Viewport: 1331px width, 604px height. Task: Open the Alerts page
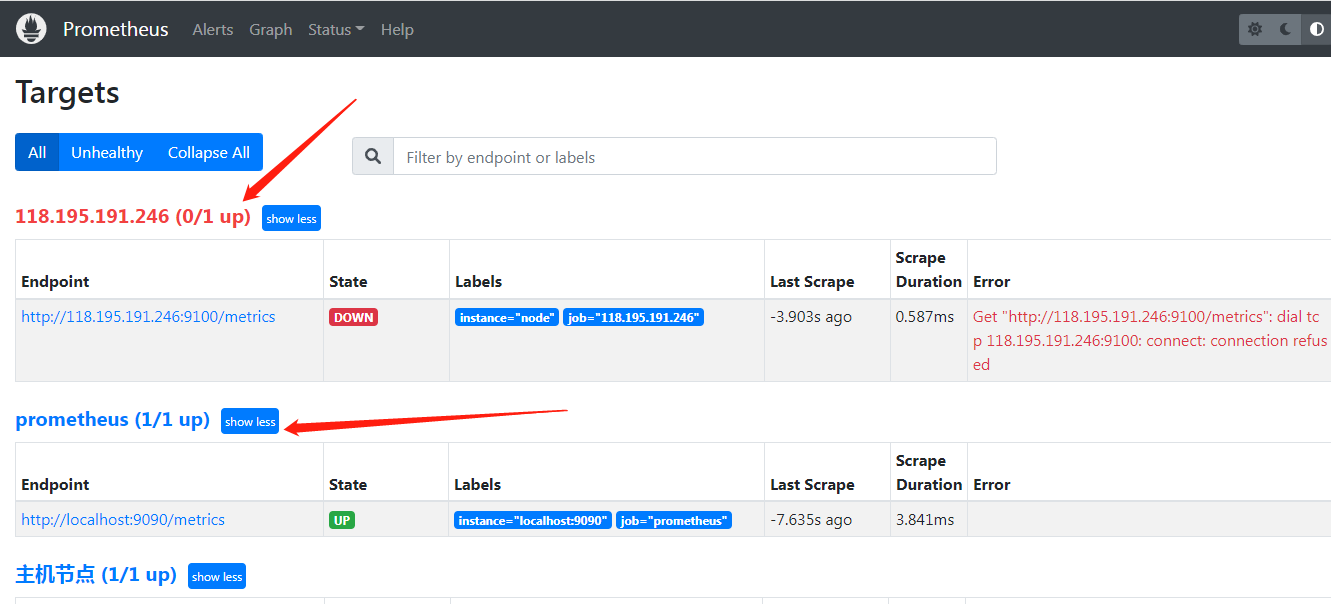(x=213, y=29)
